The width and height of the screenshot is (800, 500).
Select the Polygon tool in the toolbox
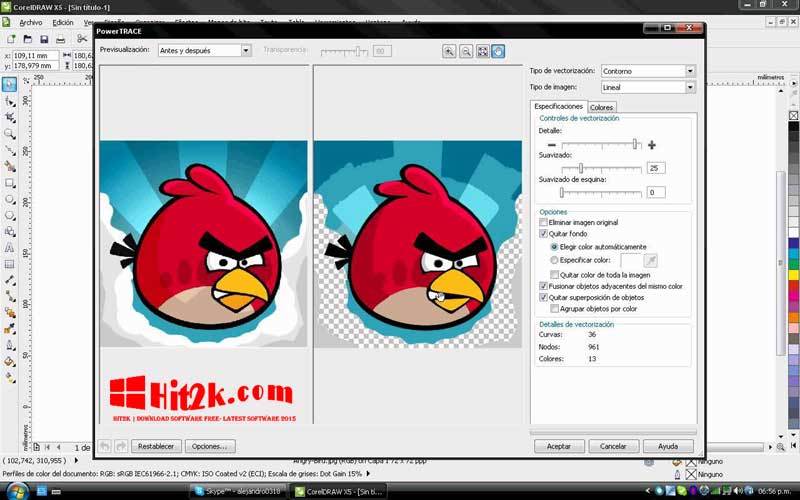(9, 215)
